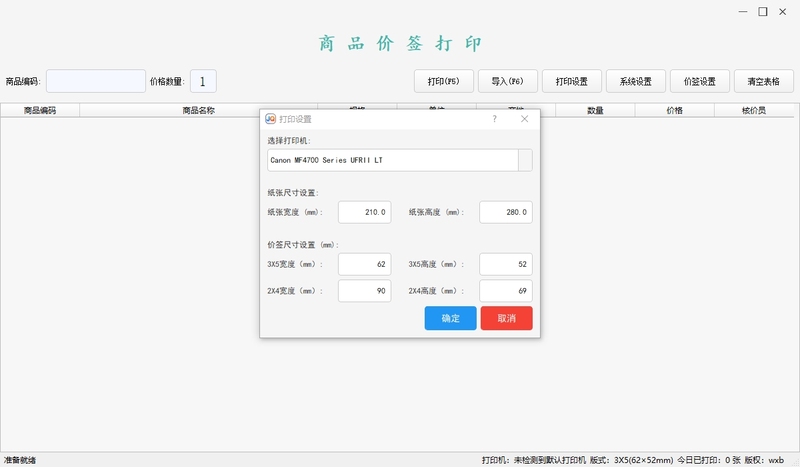
Task: Click the 商品价签打印 title text
Action: (x=400, y=44)
